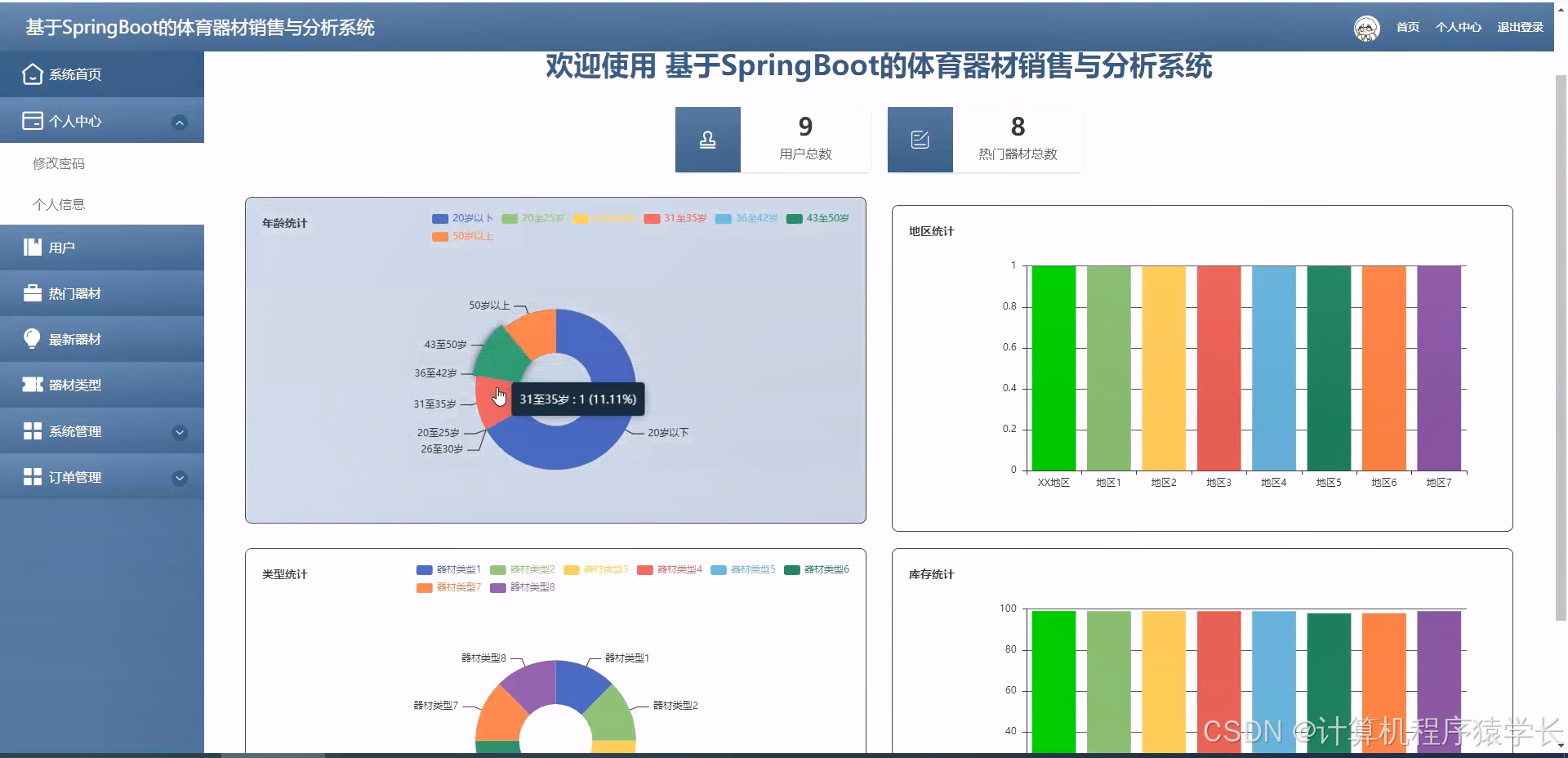Open the 热门器材 menu item
Image resolution: width=1568 pixels, height=758 pixels.
pos(102,293)
